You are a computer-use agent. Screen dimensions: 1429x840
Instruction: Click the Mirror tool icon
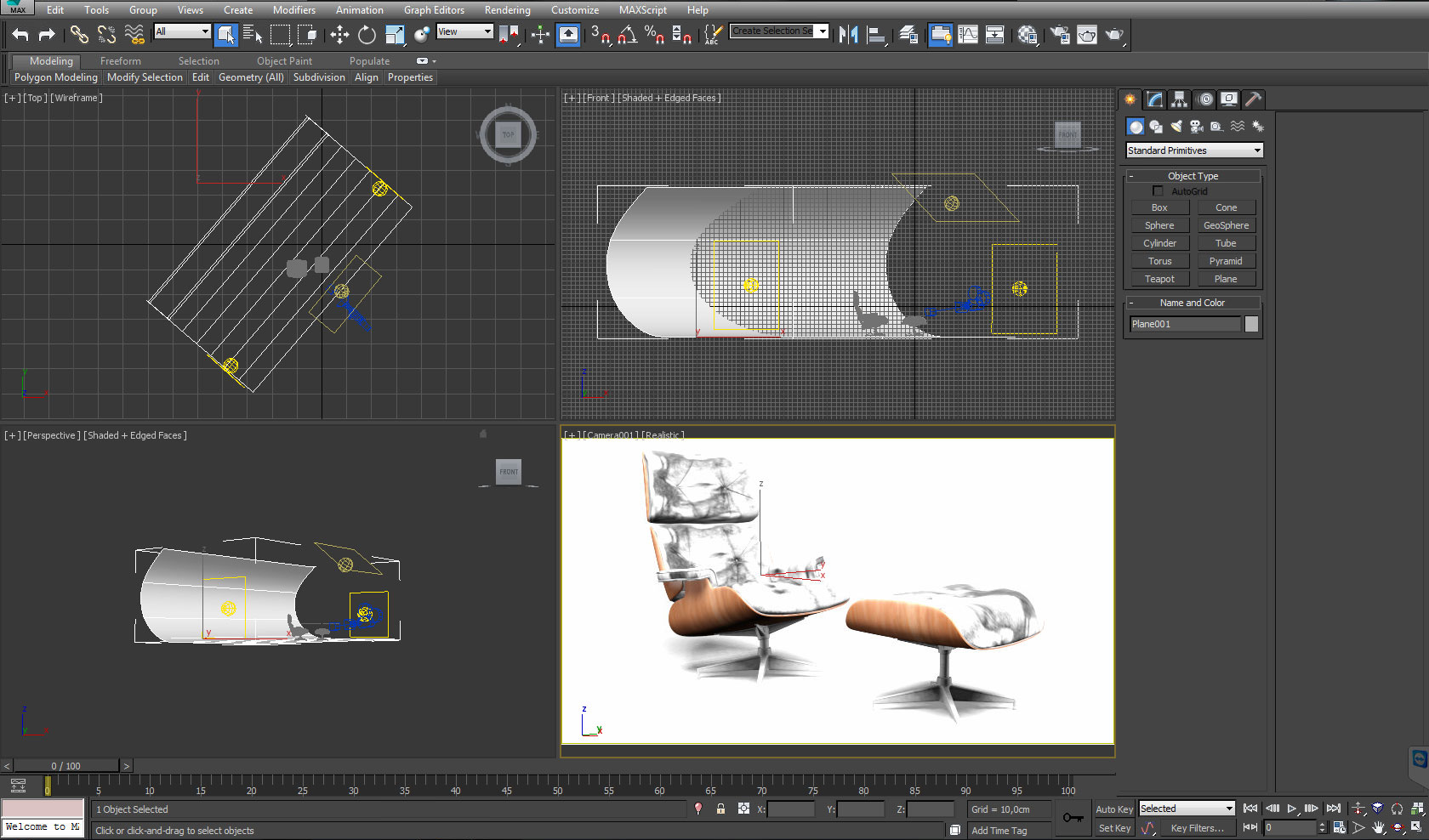coord(848,35)
